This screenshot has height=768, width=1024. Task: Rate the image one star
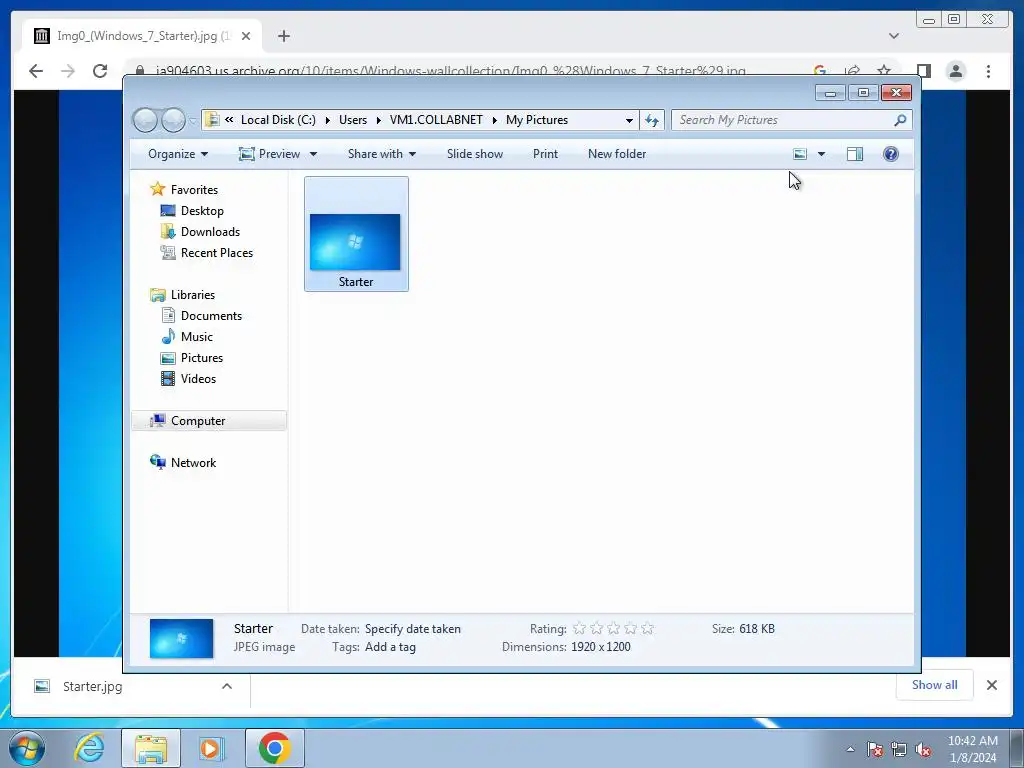[579, 628]
